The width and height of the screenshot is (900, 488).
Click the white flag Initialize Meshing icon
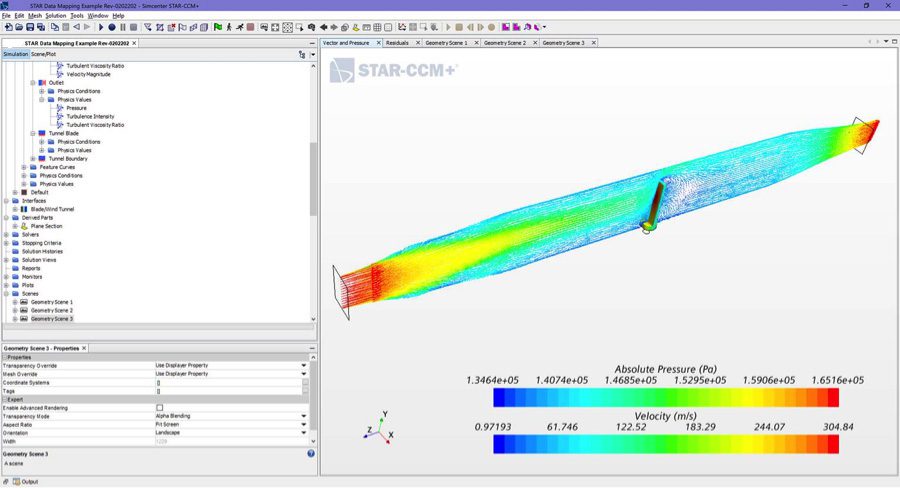click(x=183, y=27)
